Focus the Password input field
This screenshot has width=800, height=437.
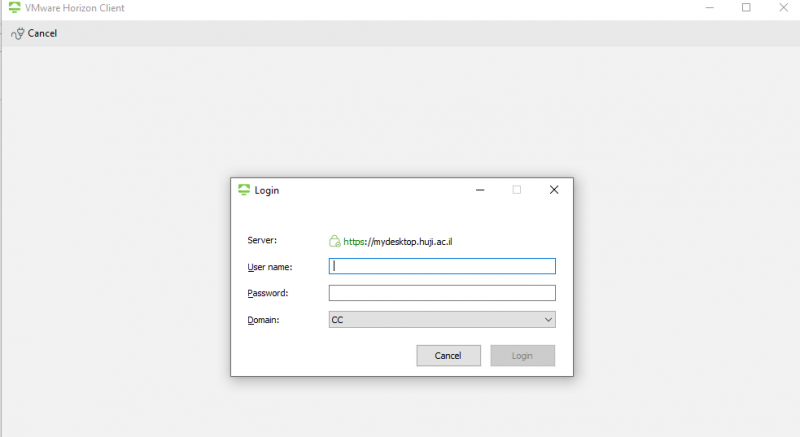click(x=442, y=293)
